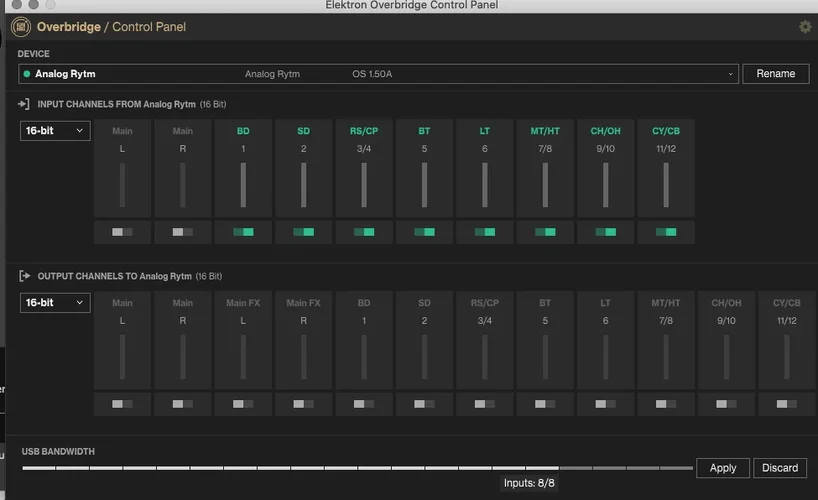Click the Overbridge logo icon
The height and width of the screenshot is (500, 818).
(x=21, y=27)
